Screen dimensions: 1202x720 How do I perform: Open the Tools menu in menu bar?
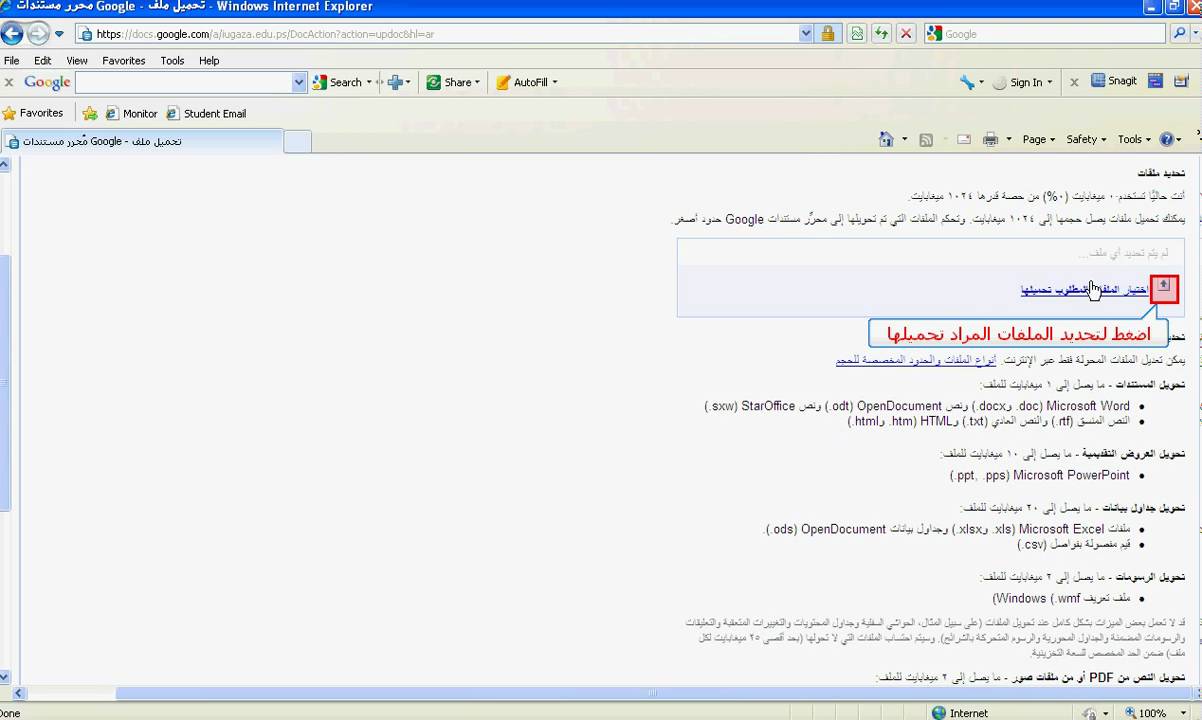[172, 61]
